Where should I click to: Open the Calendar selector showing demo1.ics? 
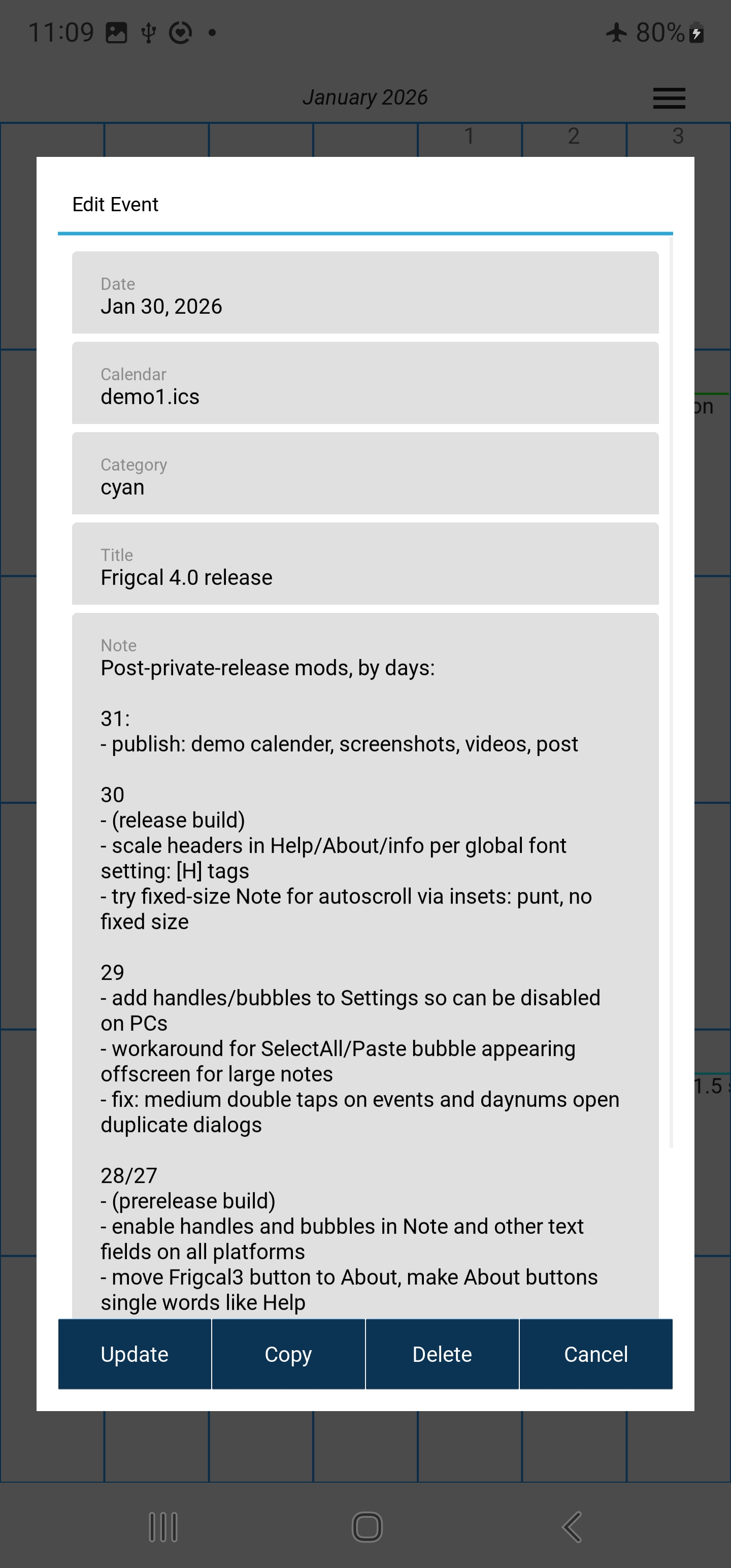(x=365, y=383)
